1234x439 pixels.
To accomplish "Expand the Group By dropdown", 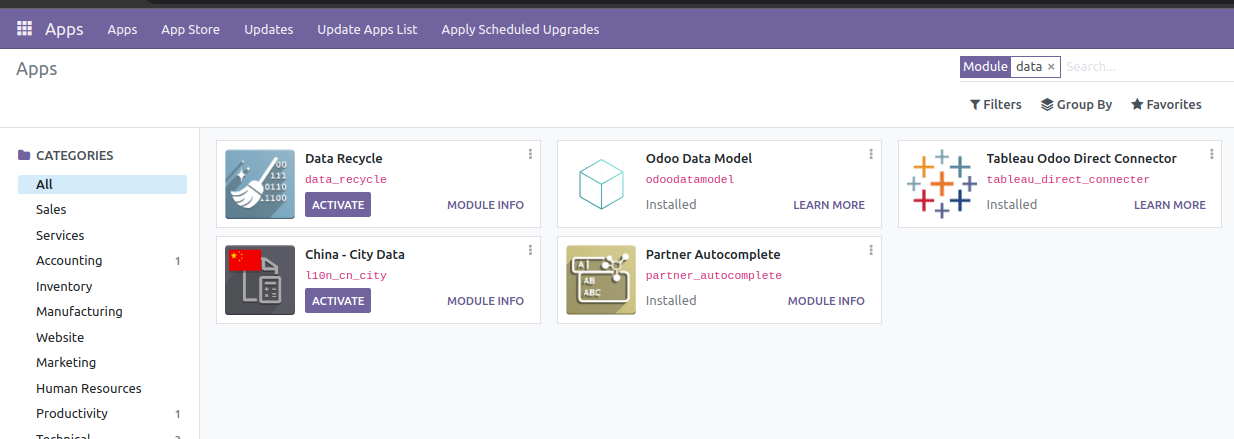I will 1076,104.
